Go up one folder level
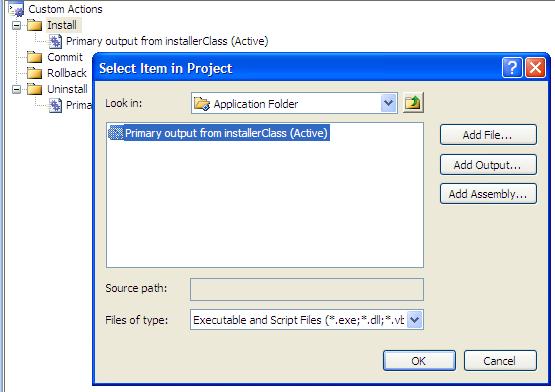 pyautogui.click(x=413, y=103)
